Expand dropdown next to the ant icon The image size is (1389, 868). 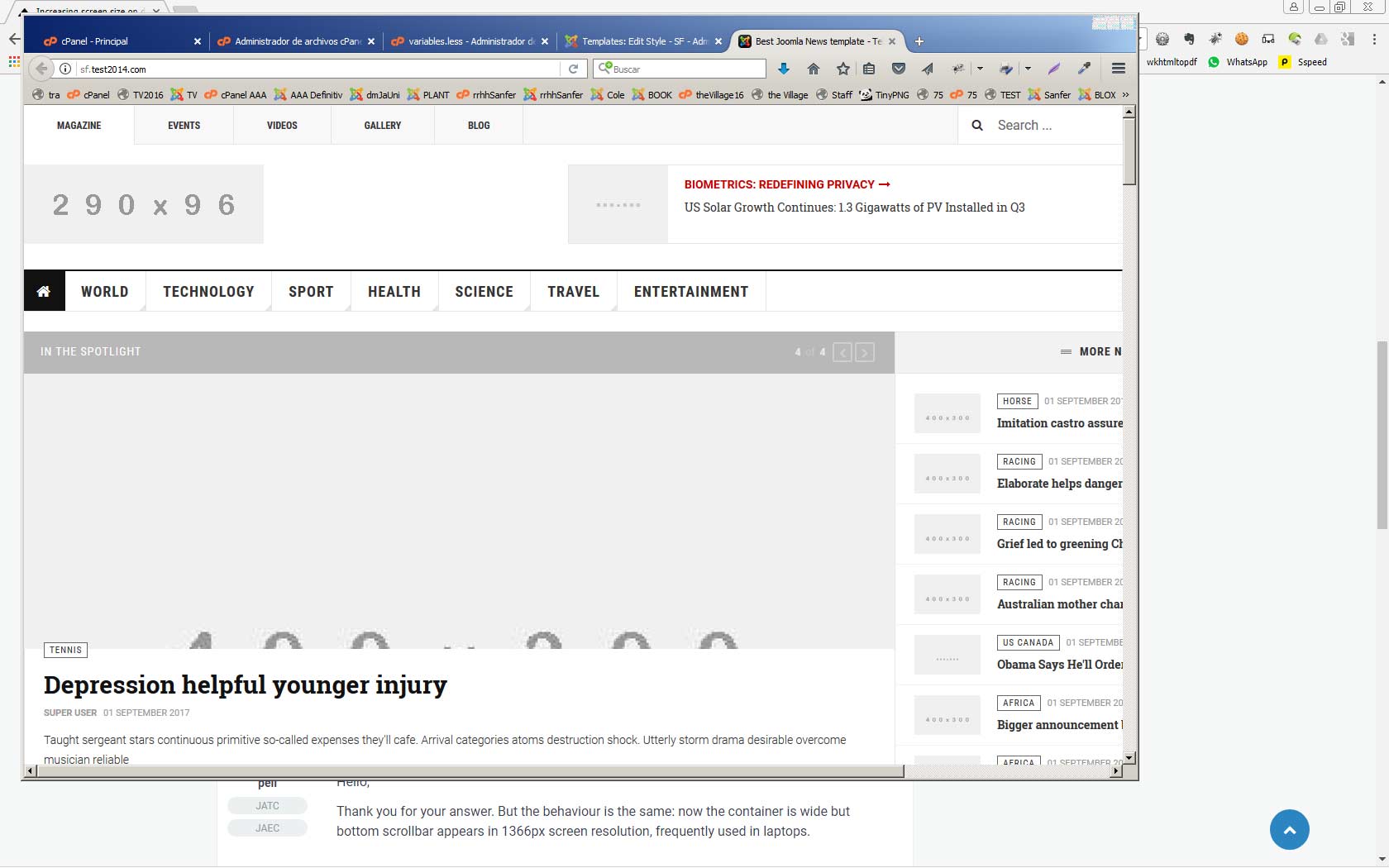(980, 69)
